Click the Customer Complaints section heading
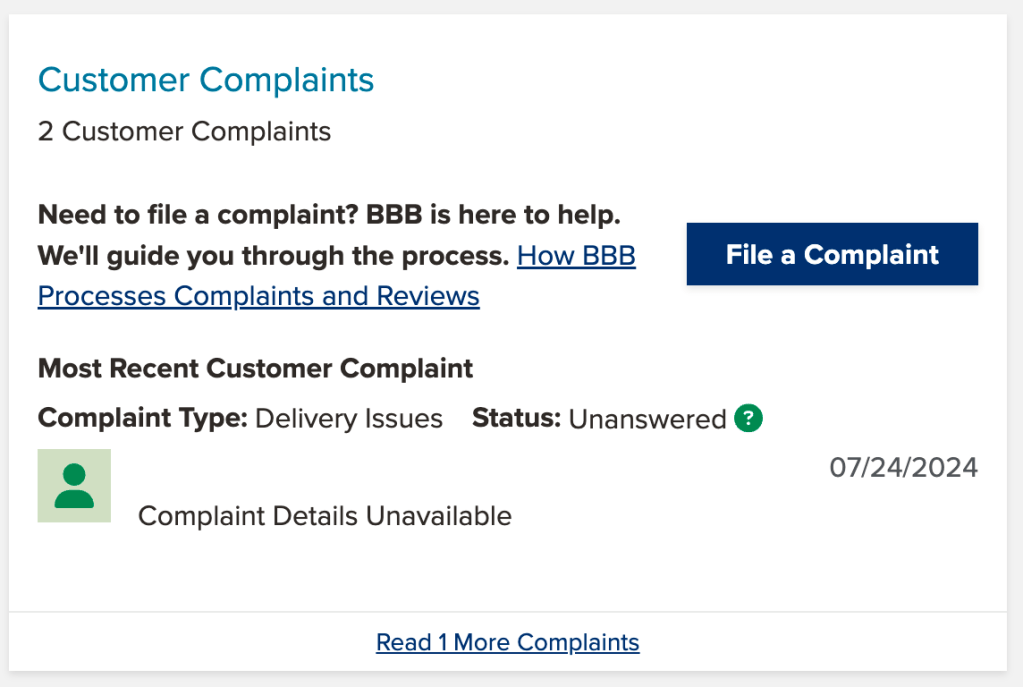Screen dimensions: 1023x687 point(206,80)
